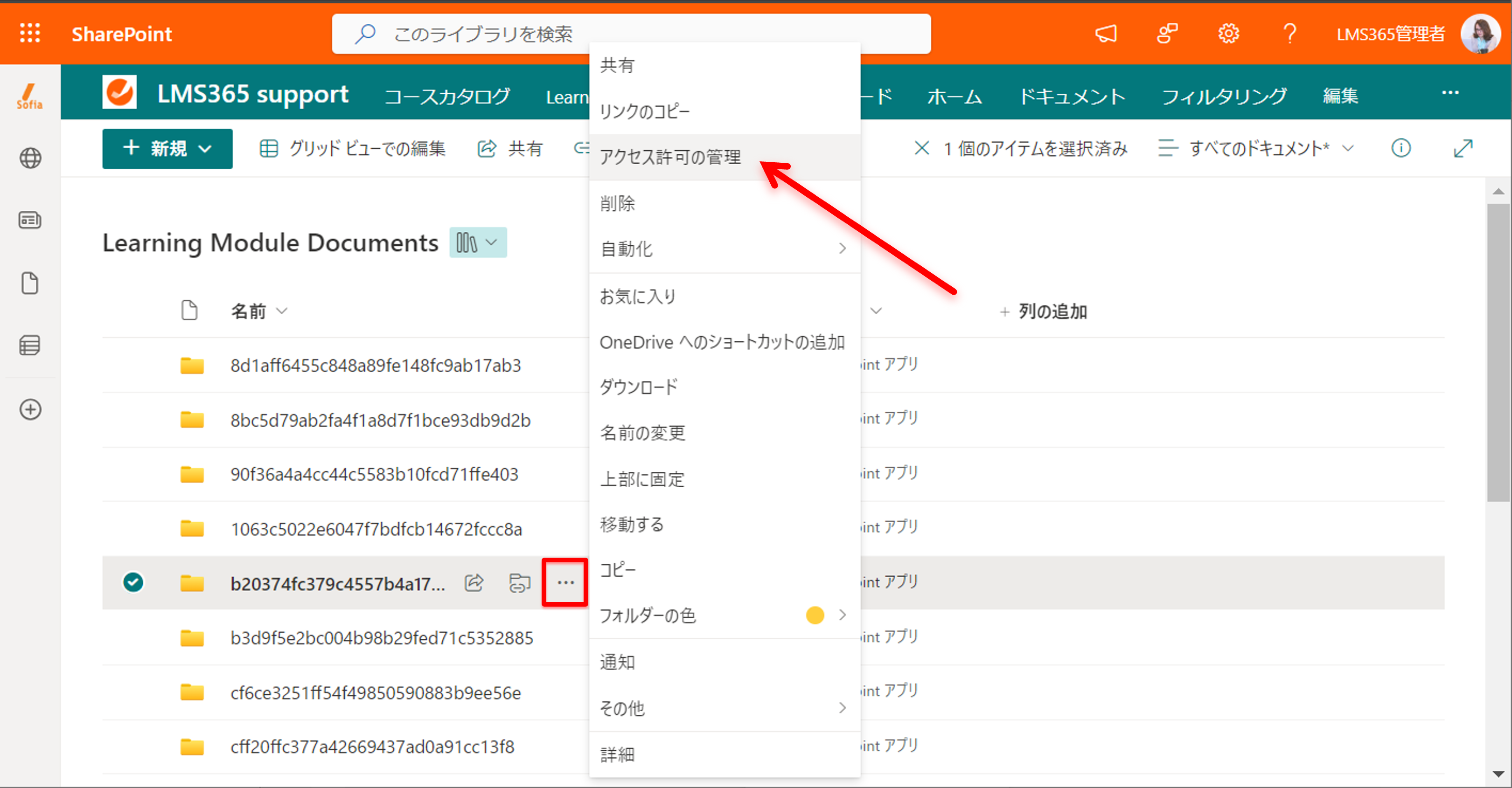Click the 共有 toolbar button
The width and height of the screenshot is (1512, 788).
click(510, 148)
